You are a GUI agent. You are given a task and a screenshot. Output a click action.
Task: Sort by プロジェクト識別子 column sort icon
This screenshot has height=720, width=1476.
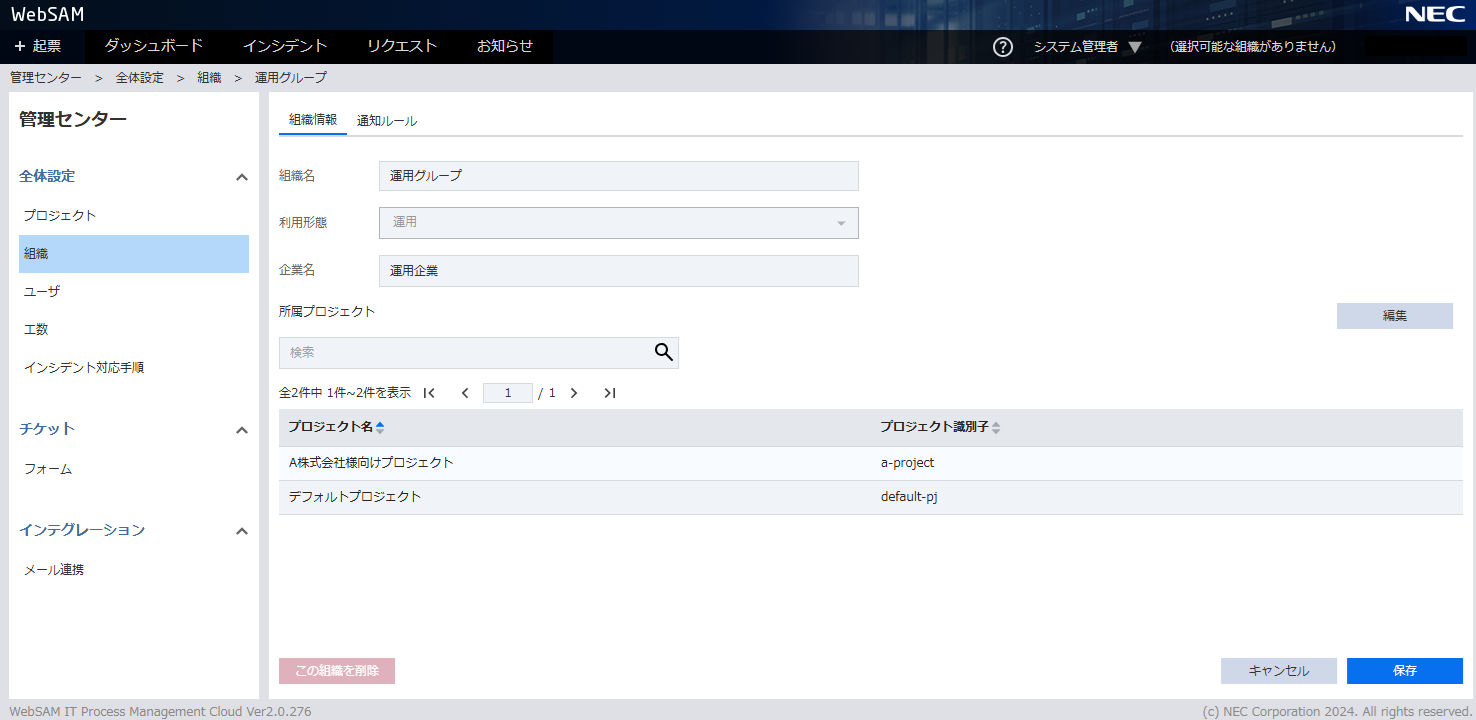pos(996,427)
